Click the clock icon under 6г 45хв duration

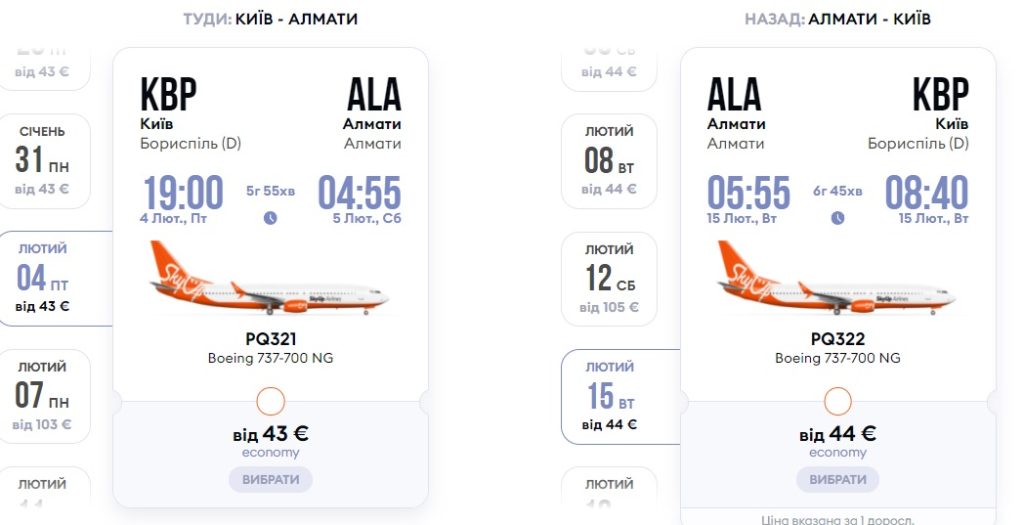click(x=838, y=218)
